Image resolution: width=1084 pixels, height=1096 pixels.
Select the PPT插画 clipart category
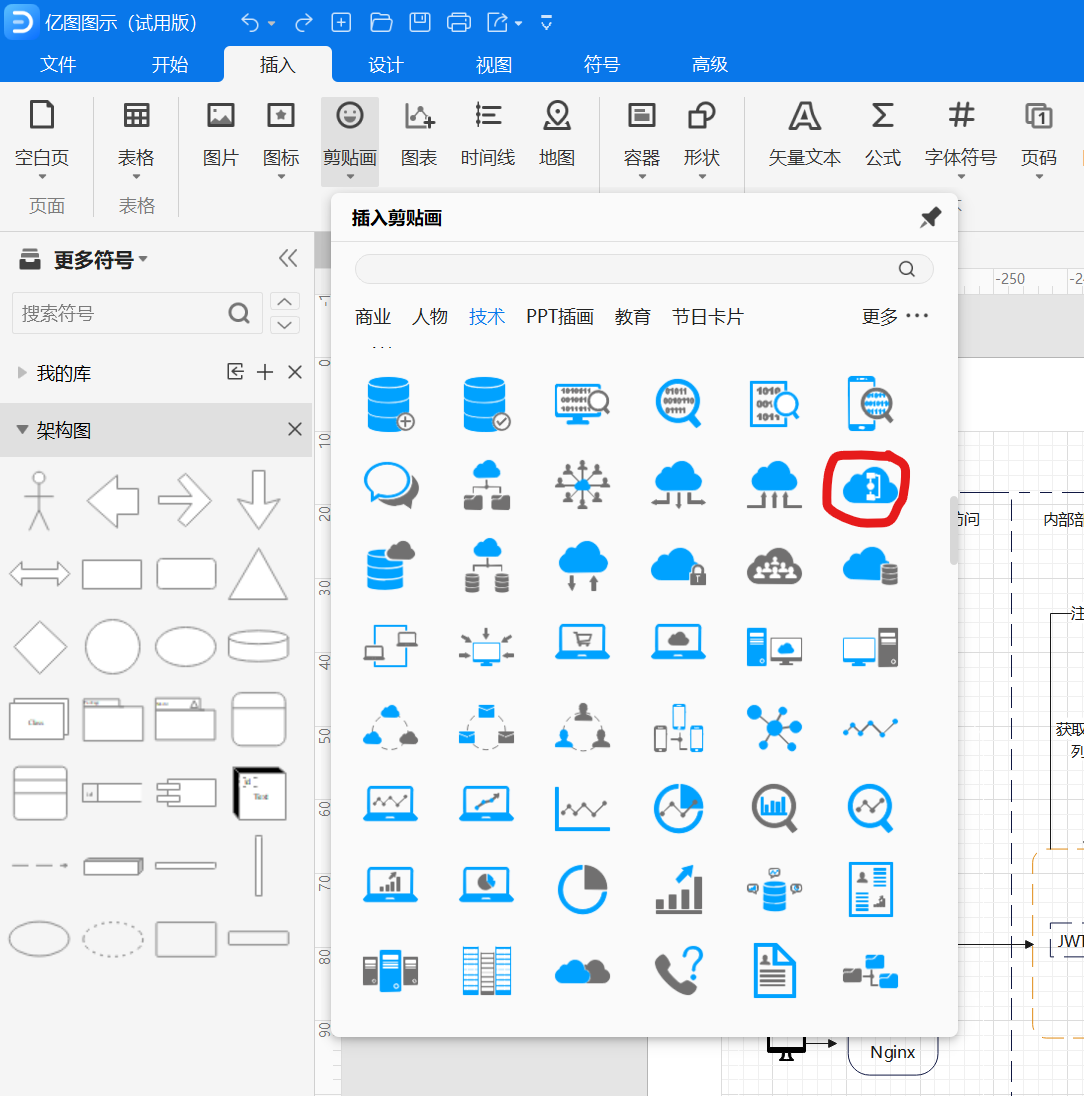[560, 317]
